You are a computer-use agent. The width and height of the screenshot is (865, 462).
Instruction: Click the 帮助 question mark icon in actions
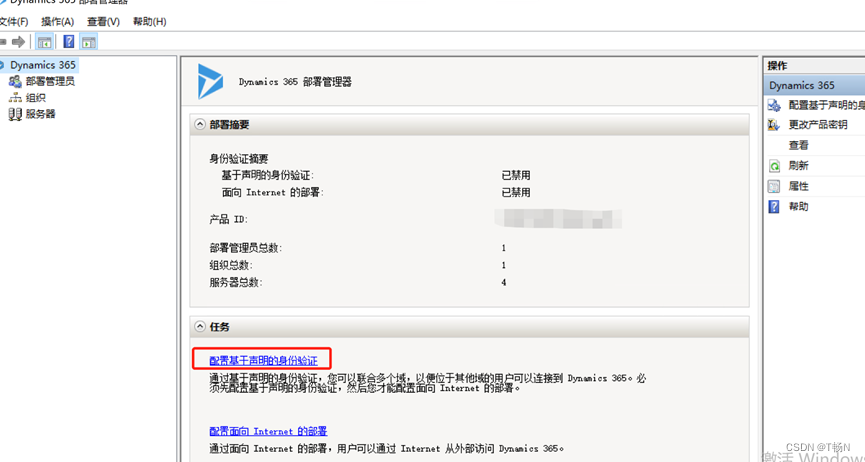(x=775, y=207)
